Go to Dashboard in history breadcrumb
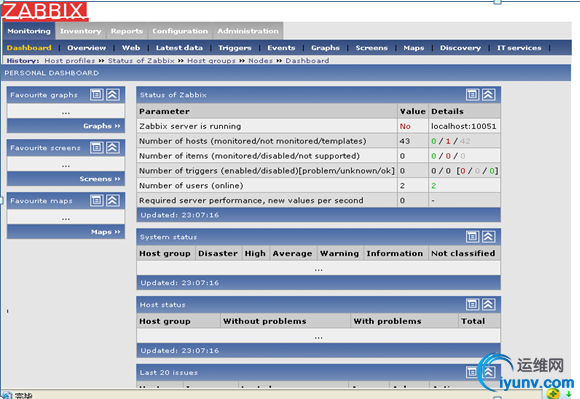Viewport: 580px width, 399px height. point(307,61)
